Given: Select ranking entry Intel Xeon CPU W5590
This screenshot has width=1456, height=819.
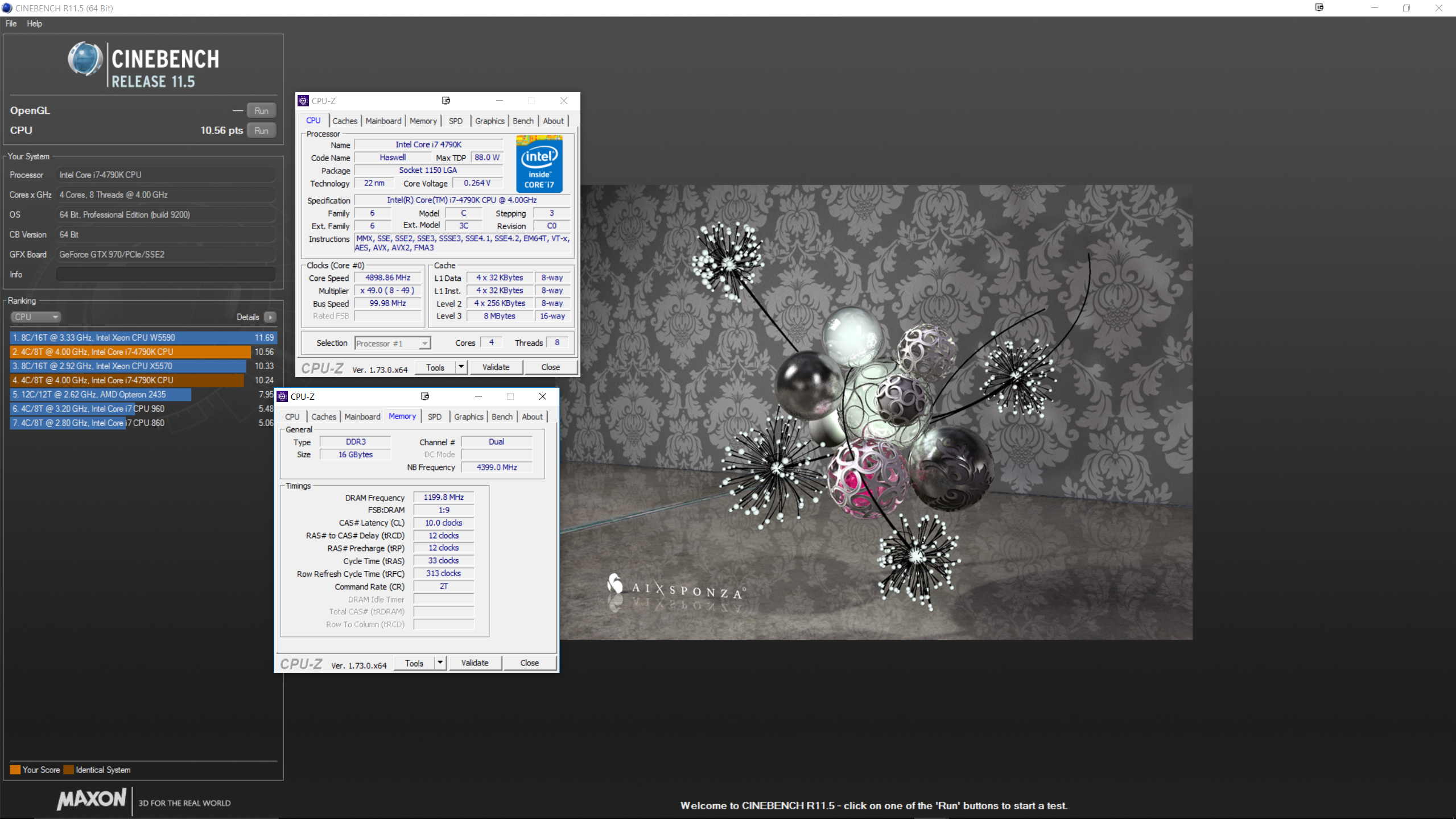Looking at the screenshot, I should 143,337.
